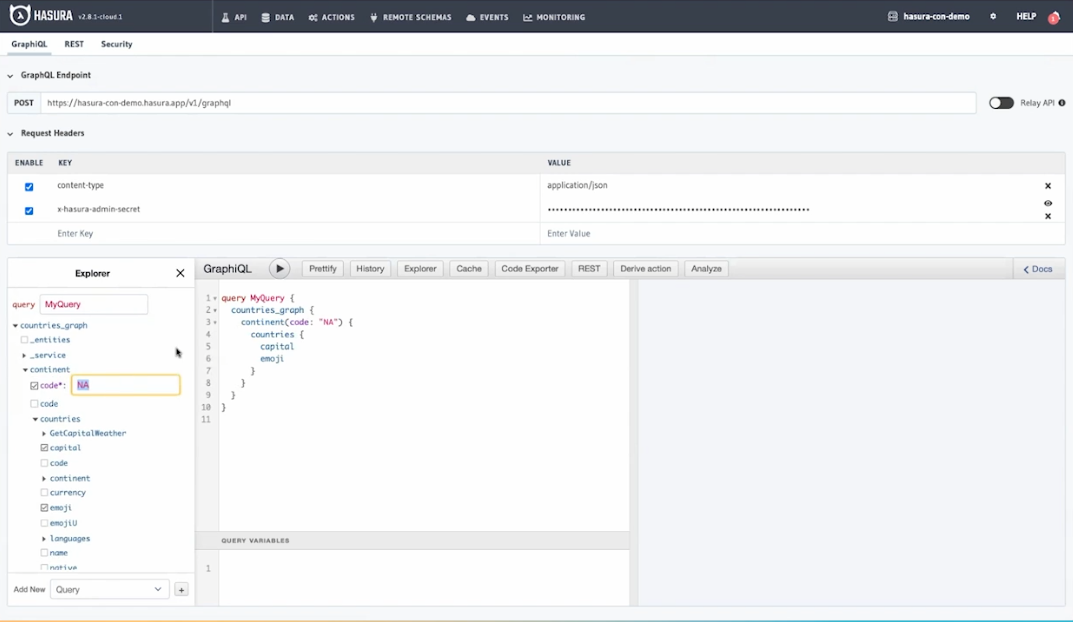Close the Explorer panel with X icon
This screenshot has height=622, width=1073.
[180, 273]
